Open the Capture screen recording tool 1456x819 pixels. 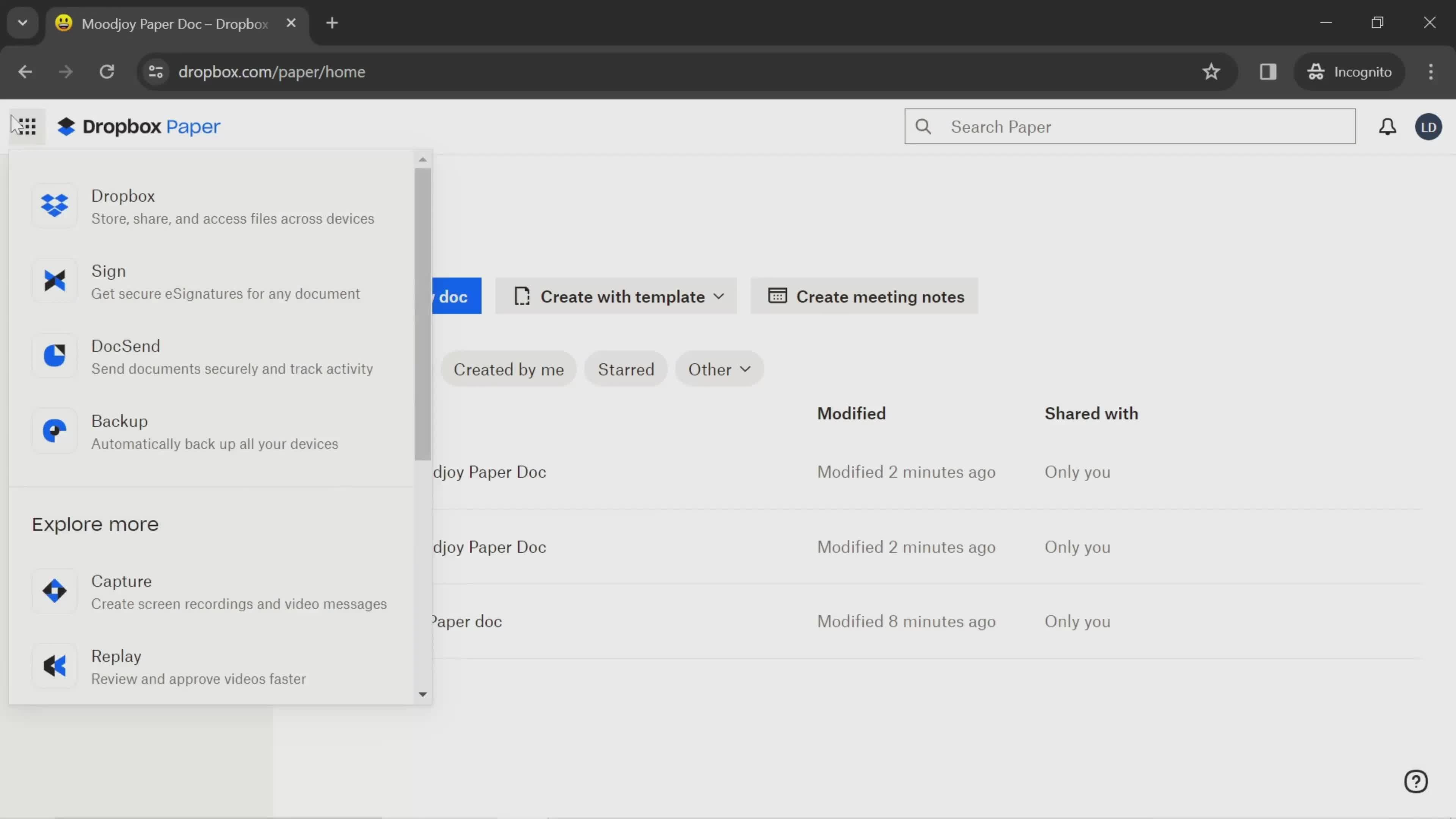click(x=120, y=581)
